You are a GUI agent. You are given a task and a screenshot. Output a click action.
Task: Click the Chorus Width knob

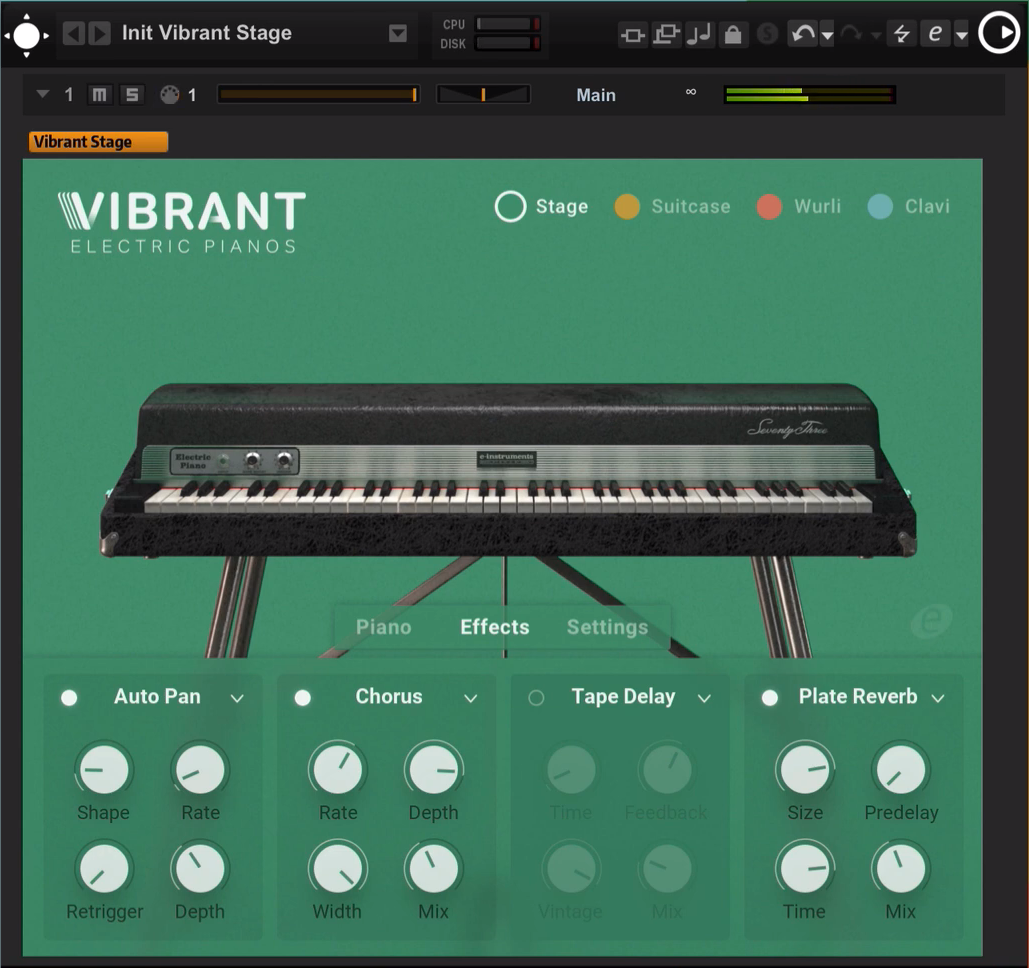[x=338, y=868]
